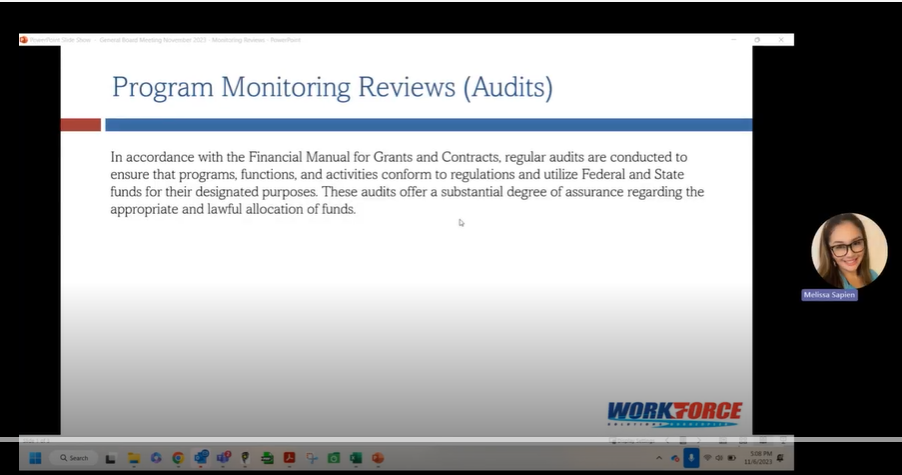Open Adobe Acrobat from the taskbar

point(289,458)
